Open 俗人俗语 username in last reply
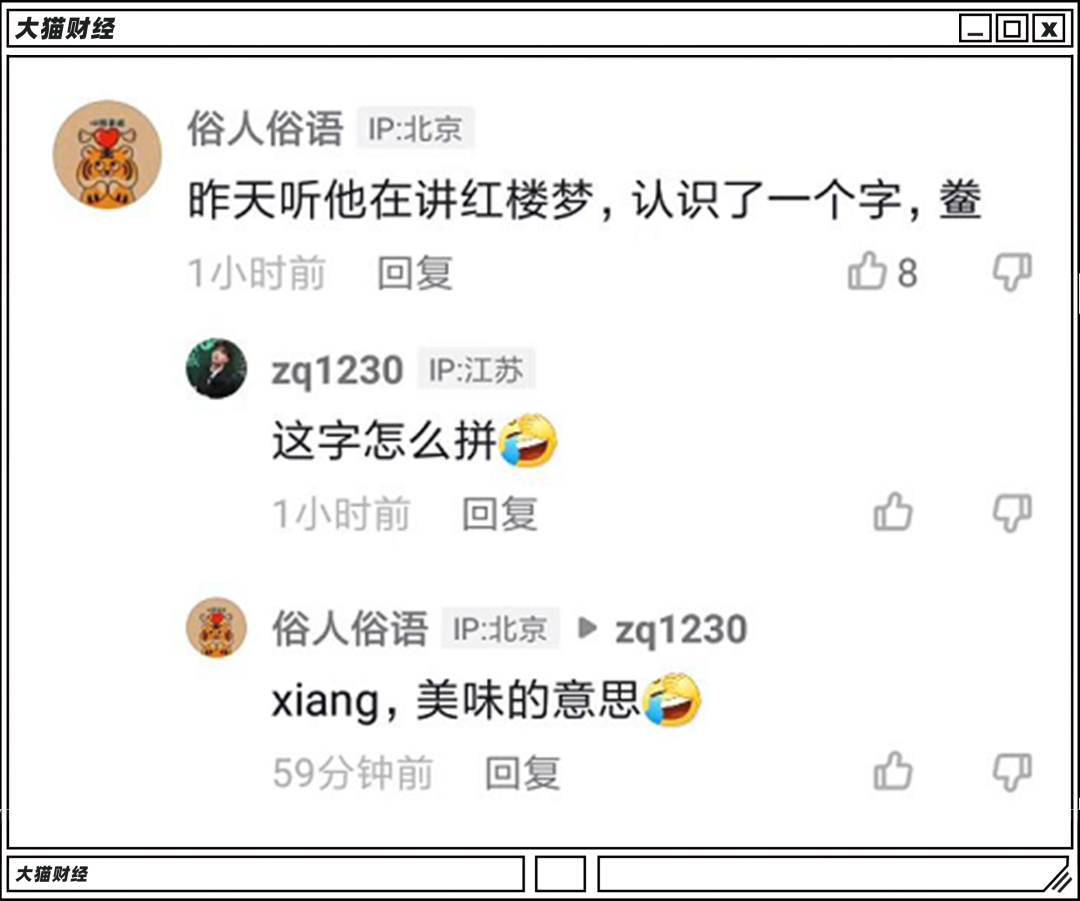1080x901 pixels. pos(350,628)
